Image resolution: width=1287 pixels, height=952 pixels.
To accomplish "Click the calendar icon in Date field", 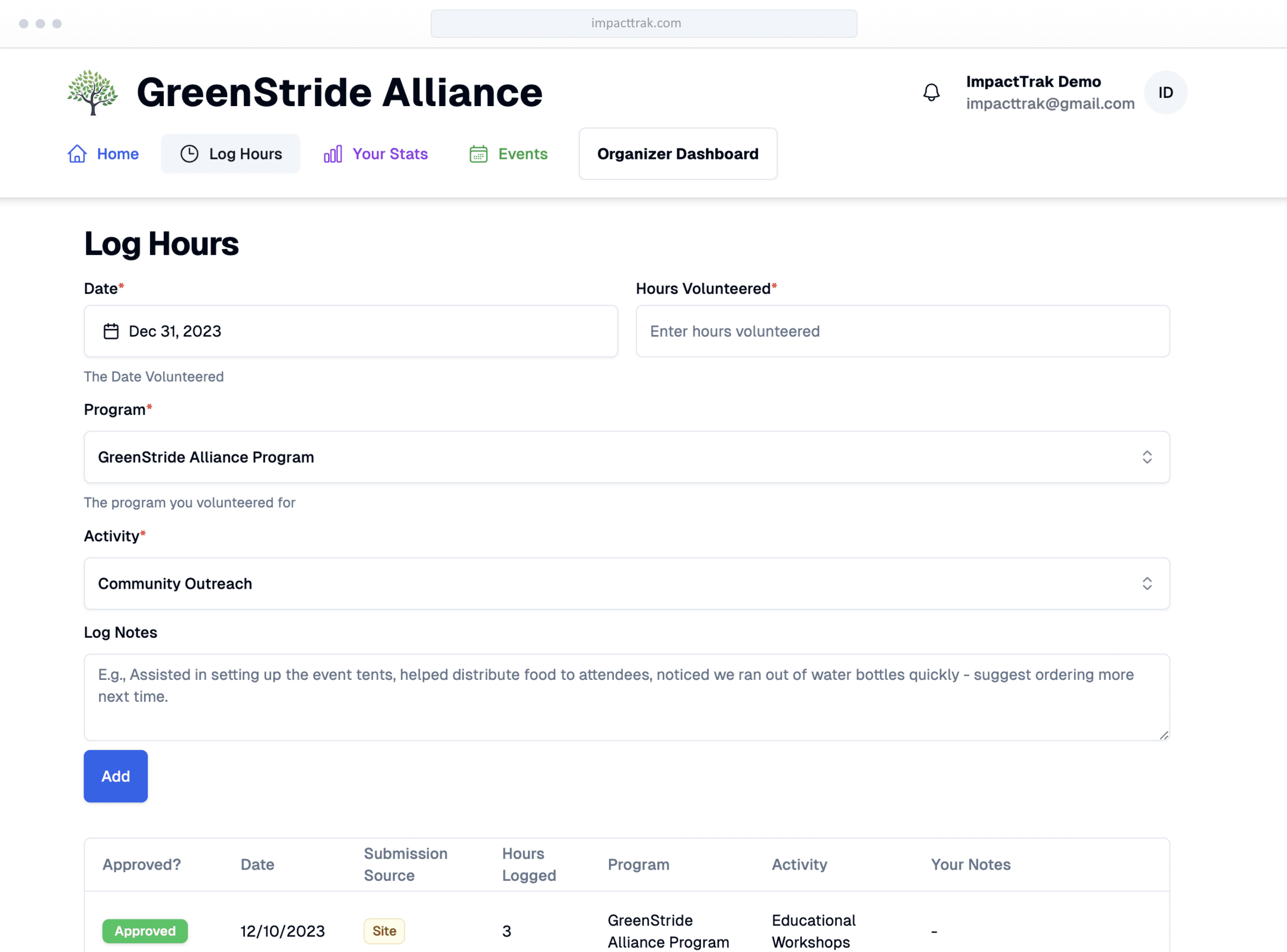I will pos(111,331).
